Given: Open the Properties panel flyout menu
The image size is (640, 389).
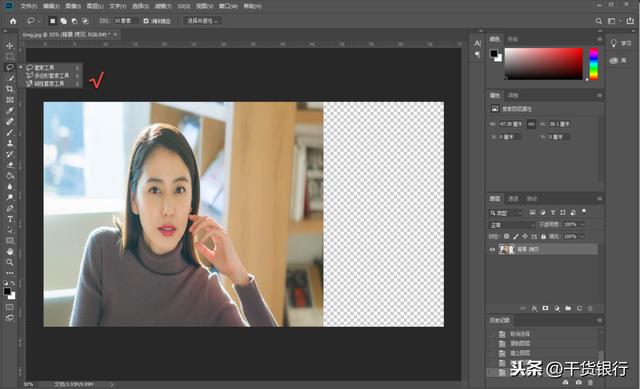Looking at the screenshot, I should (x=600, y=96).
